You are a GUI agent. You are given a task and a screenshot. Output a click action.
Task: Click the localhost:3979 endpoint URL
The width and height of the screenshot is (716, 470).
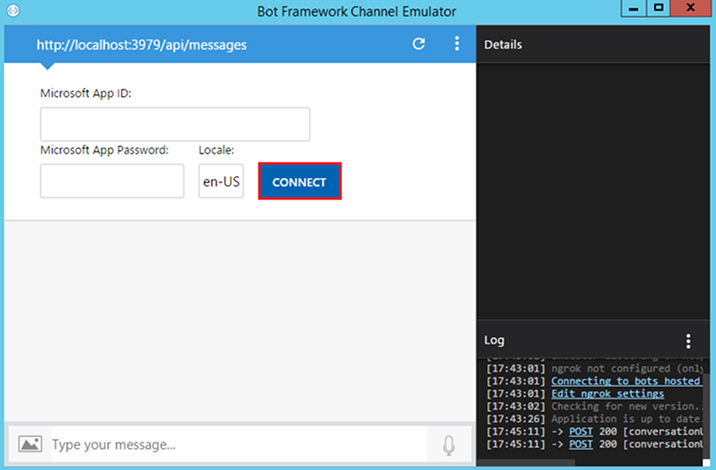click(142, 45)
